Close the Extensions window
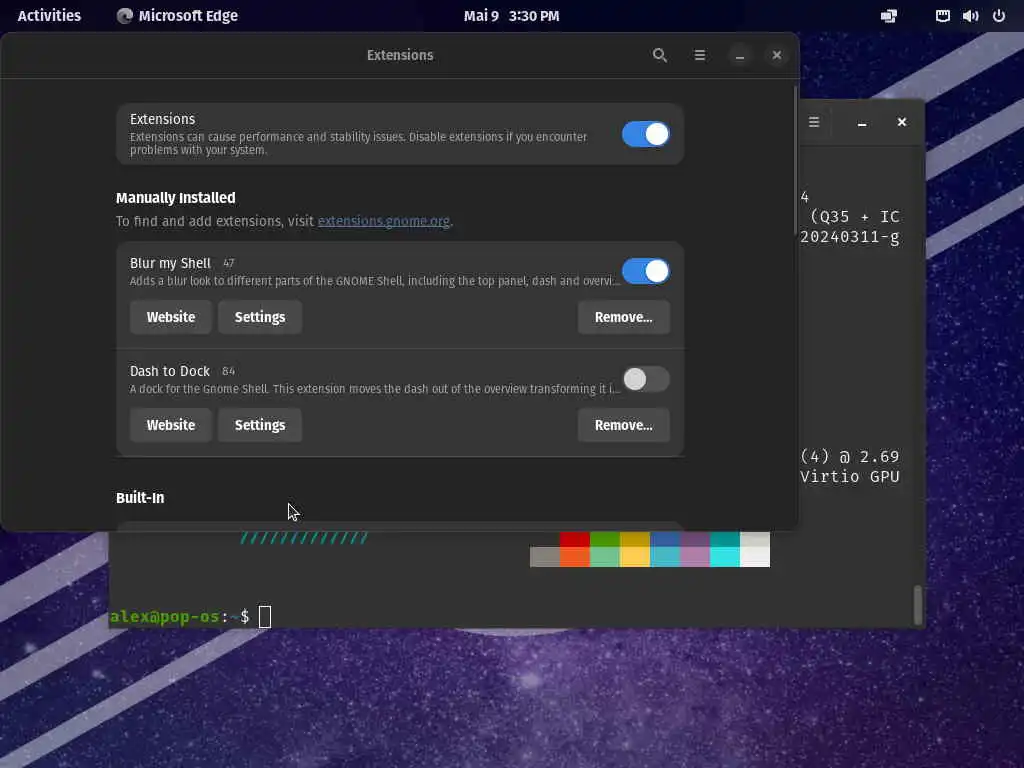This screenshot has height=768, width=1024. point(776,56)
